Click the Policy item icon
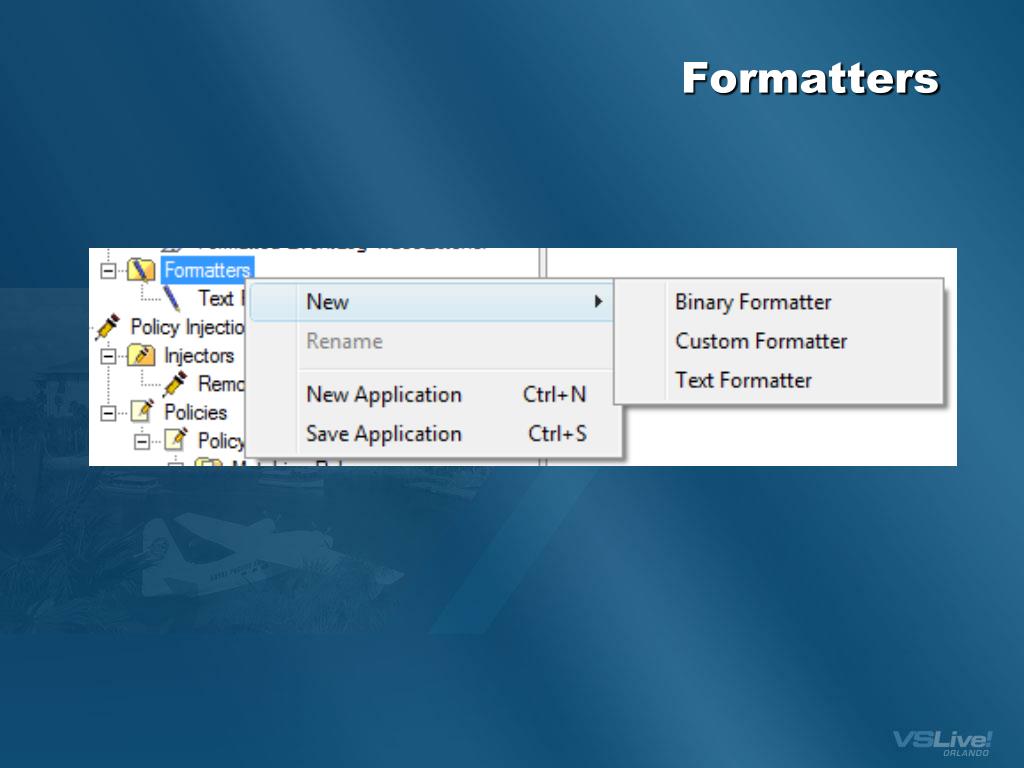1024x768 pixels. point(176,440)
